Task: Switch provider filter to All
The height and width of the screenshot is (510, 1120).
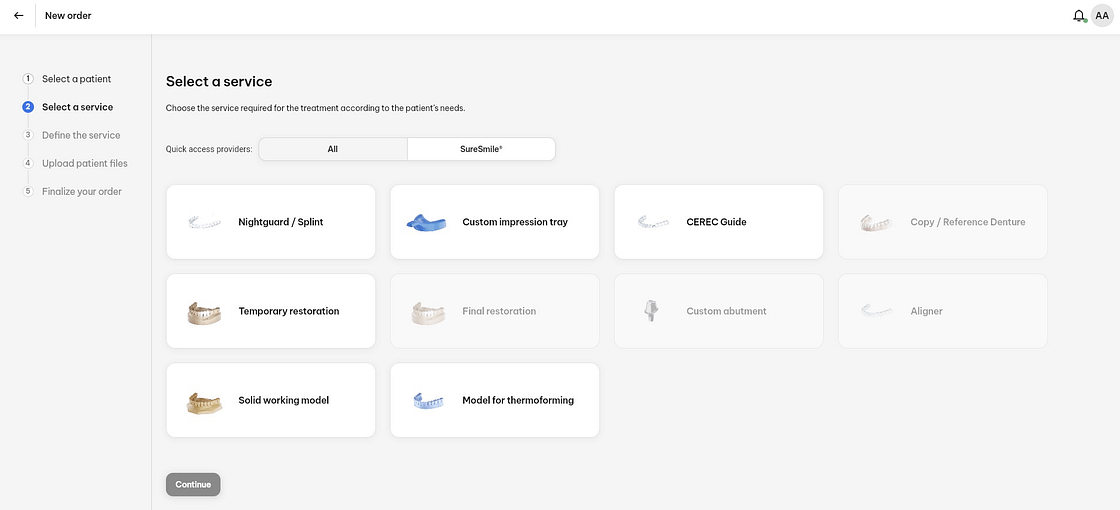Action: tap(333, 149)
